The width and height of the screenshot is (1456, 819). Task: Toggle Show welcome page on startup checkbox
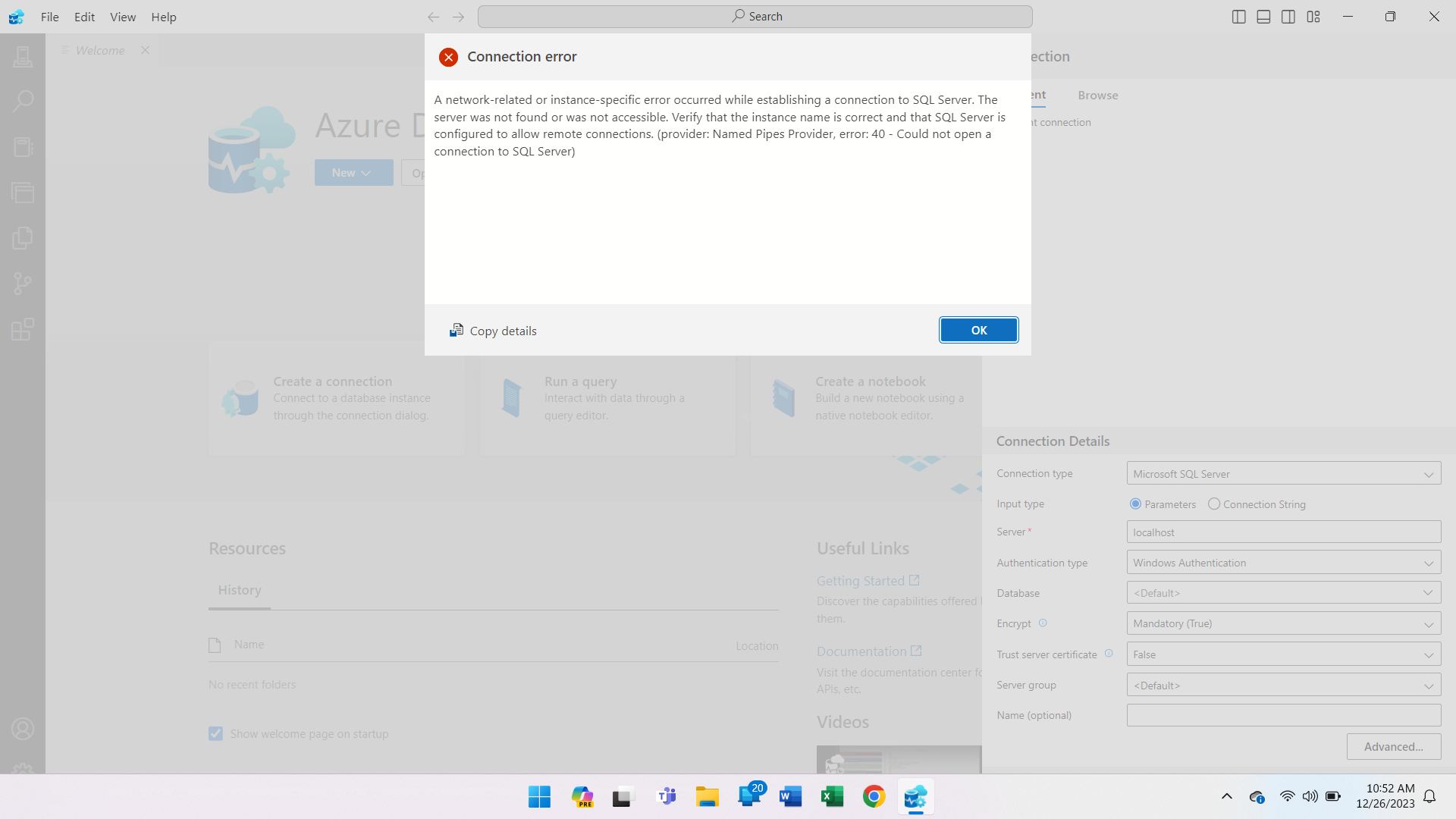pos(216,734)
